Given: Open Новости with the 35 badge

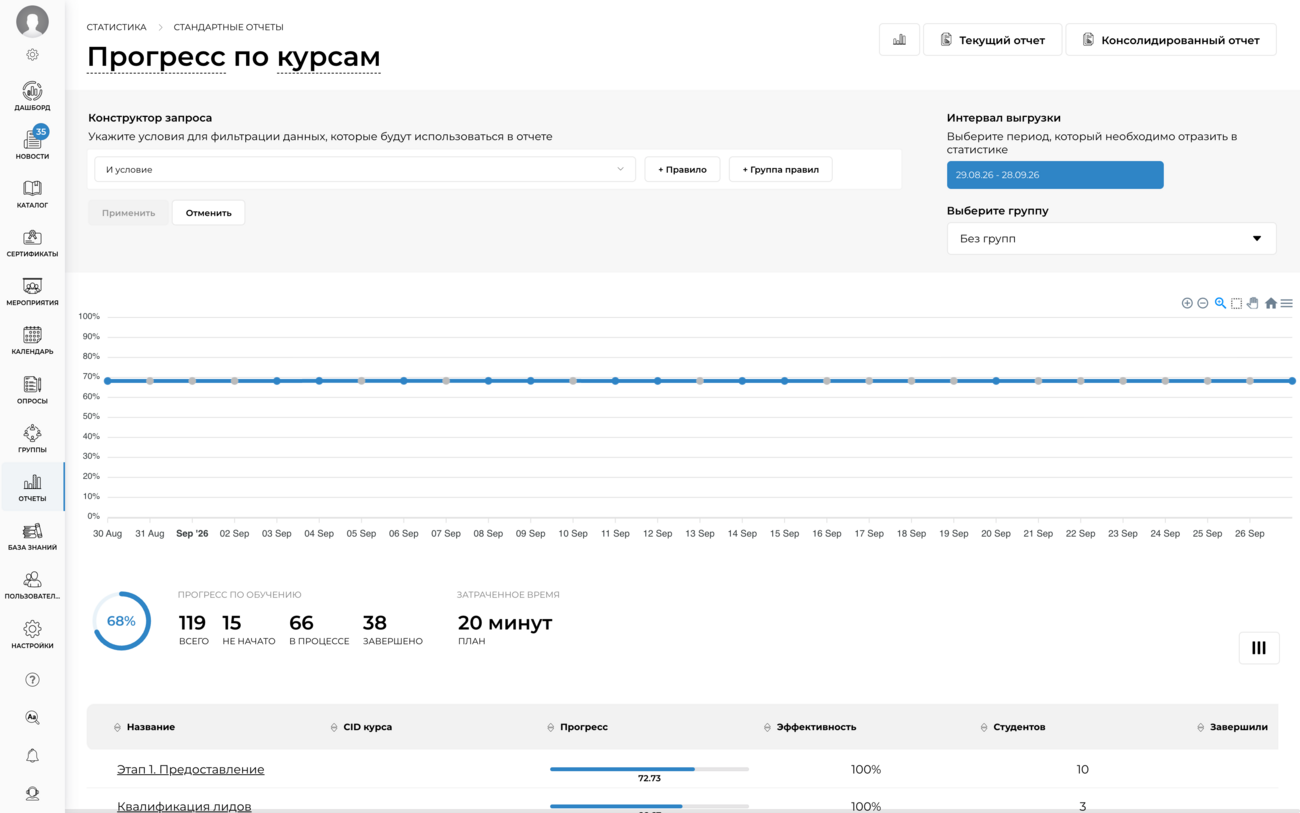Looking at the screenshot, I should (32, 144).
